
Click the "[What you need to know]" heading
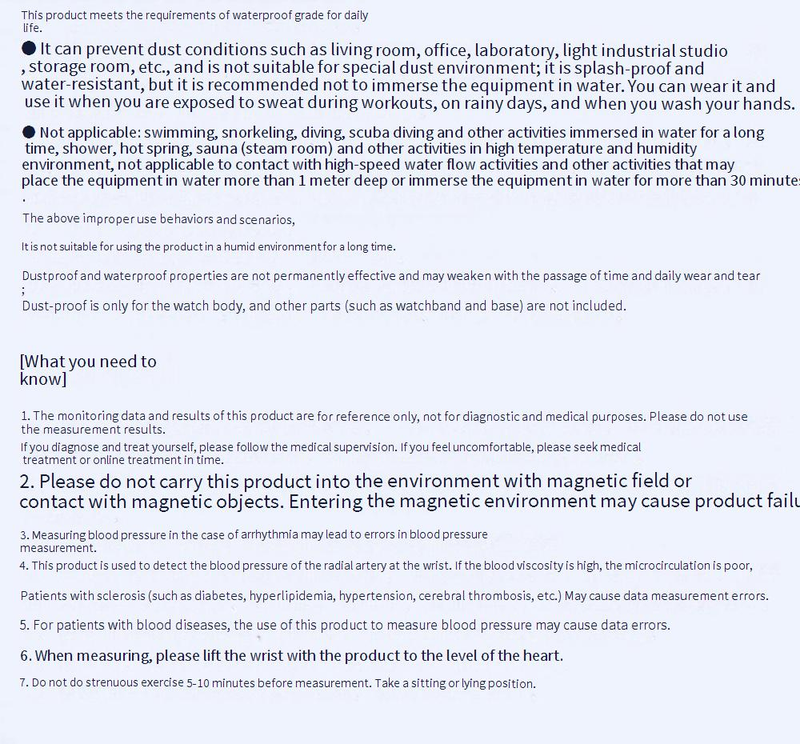pyautogui.click(x=88, y=370)
